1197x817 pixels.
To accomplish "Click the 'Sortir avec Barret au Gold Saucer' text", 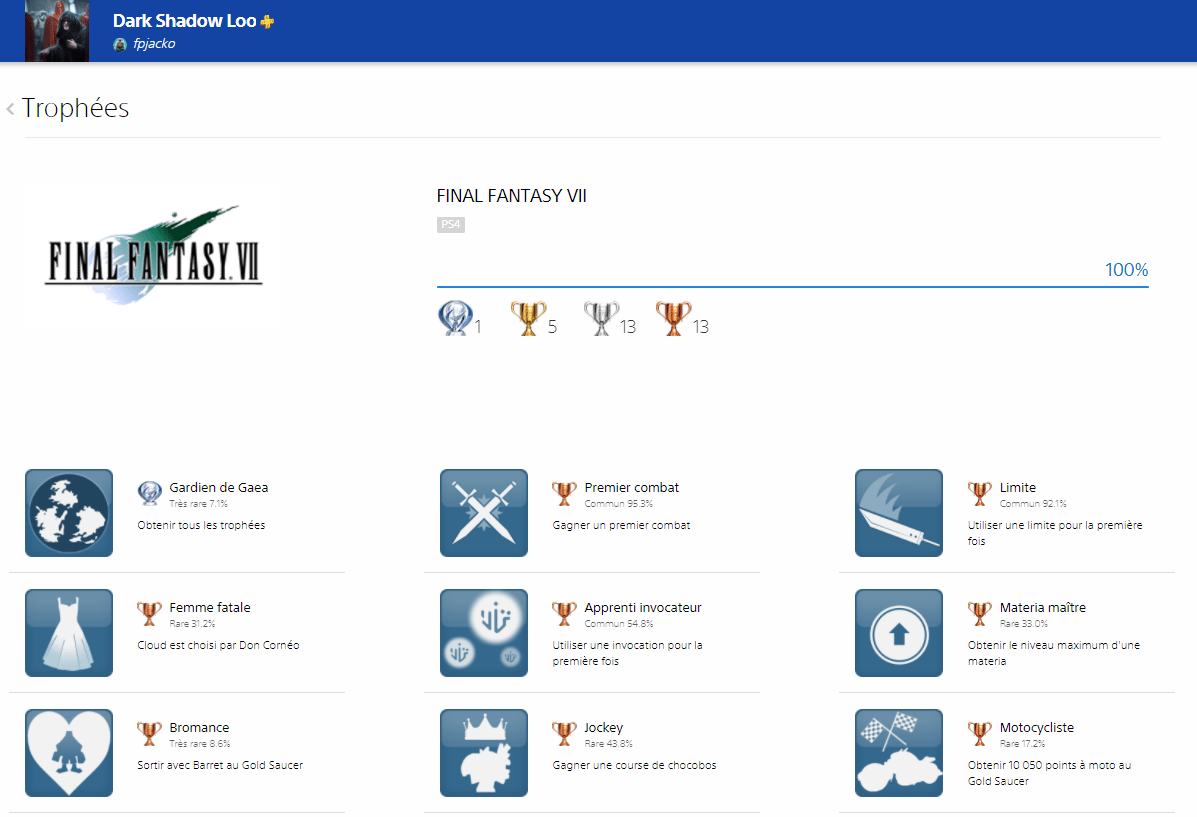I will pos(220,765).
